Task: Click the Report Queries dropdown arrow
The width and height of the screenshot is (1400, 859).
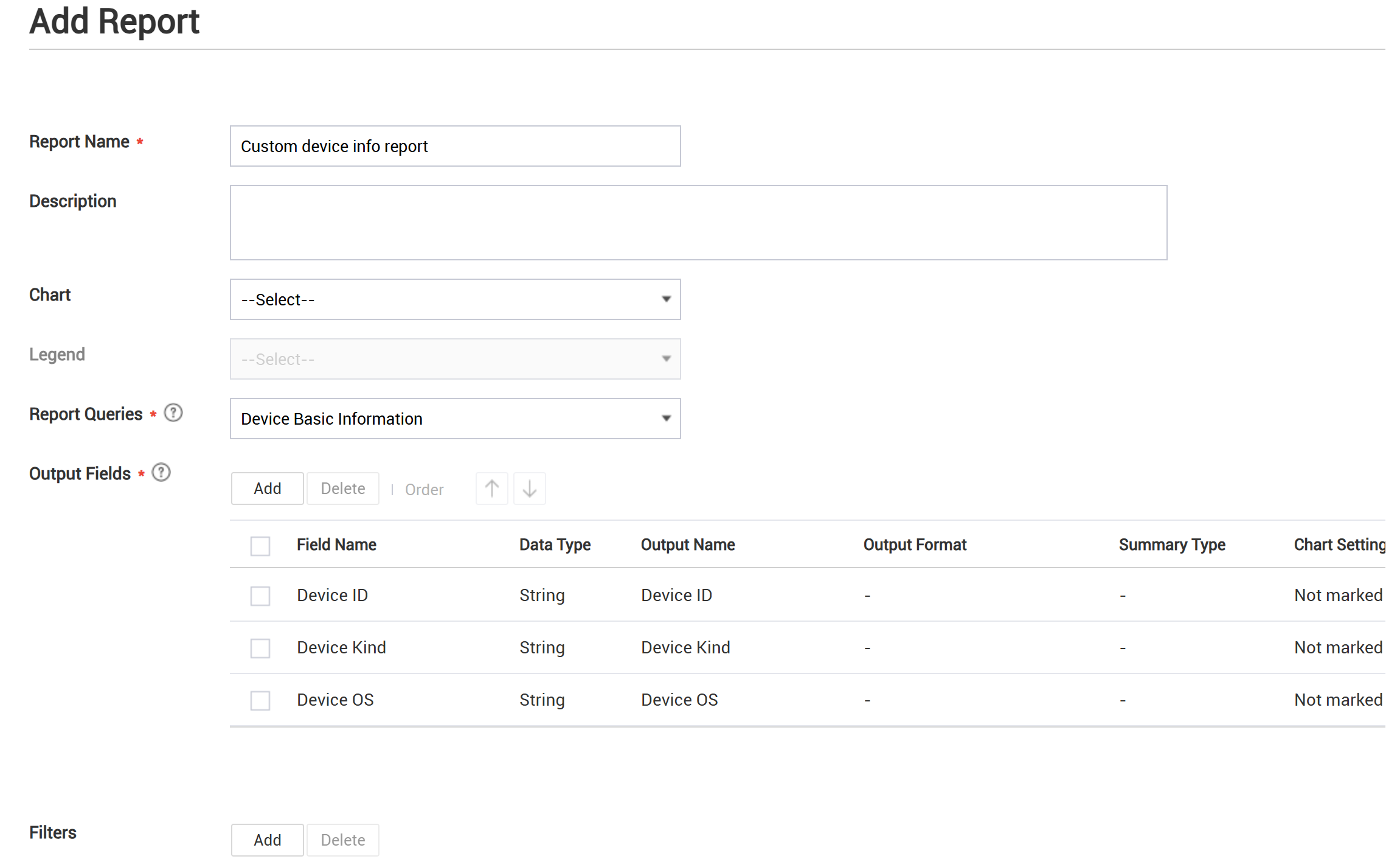Action: coord(665,419)
